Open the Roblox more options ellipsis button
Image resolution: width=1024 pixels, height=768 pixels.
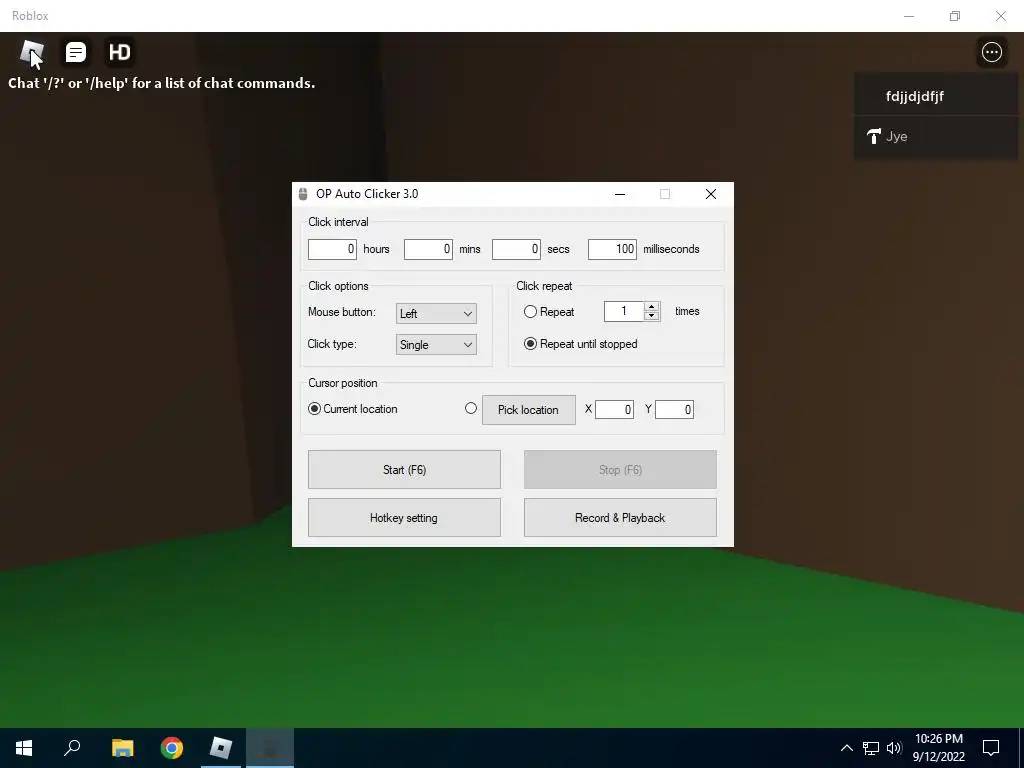click(x=991, y=52)
